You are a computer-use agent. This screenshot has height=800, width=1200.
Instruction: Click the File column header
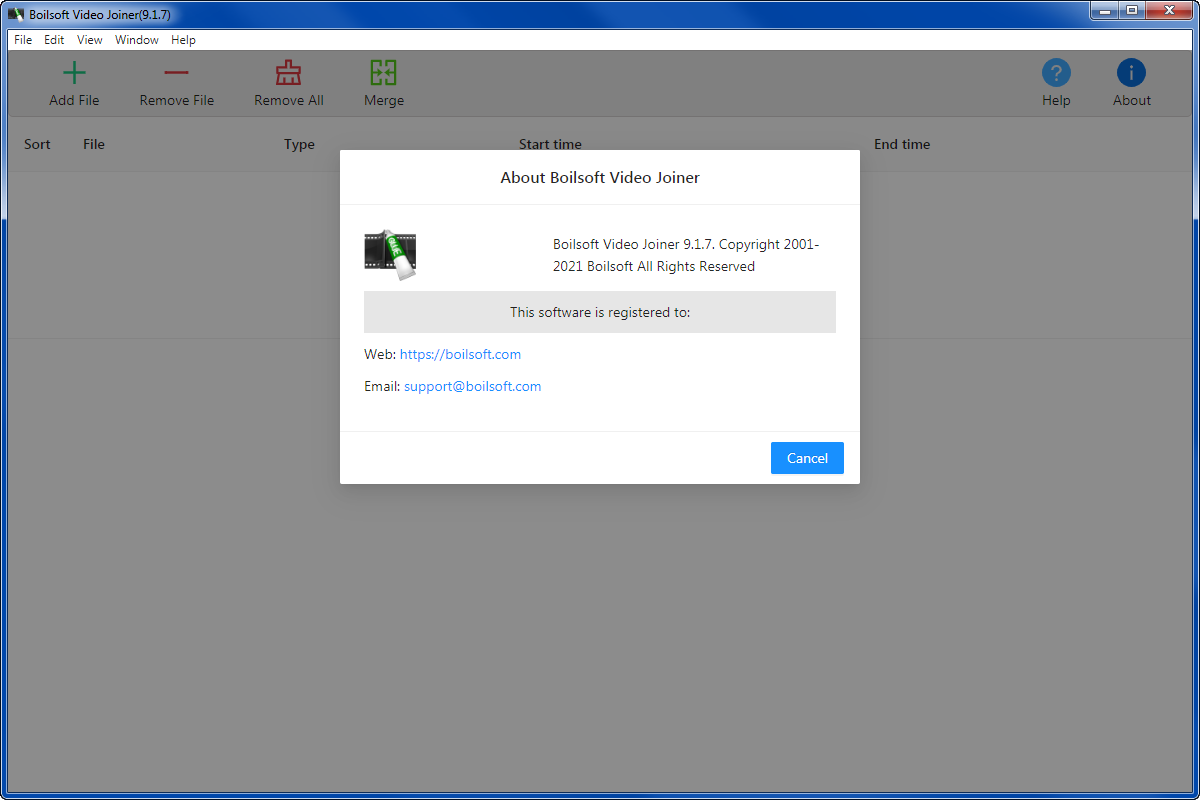point(94,144)
